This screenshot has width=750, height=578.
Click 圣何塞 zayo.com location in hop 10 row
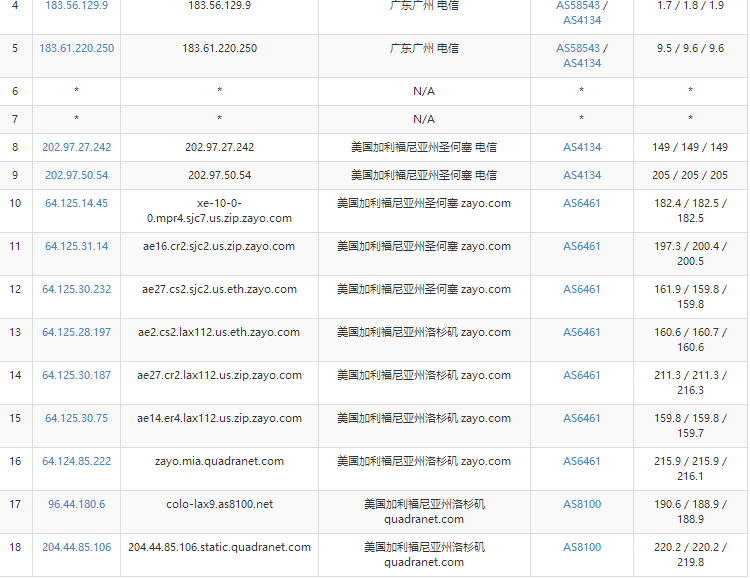[424, 203]
